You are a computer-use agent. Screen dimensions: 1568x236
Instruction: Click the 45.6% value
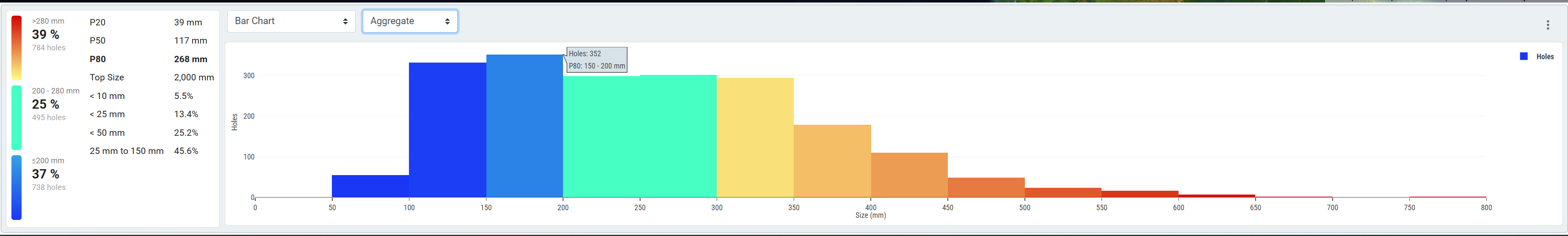[186, 151]
